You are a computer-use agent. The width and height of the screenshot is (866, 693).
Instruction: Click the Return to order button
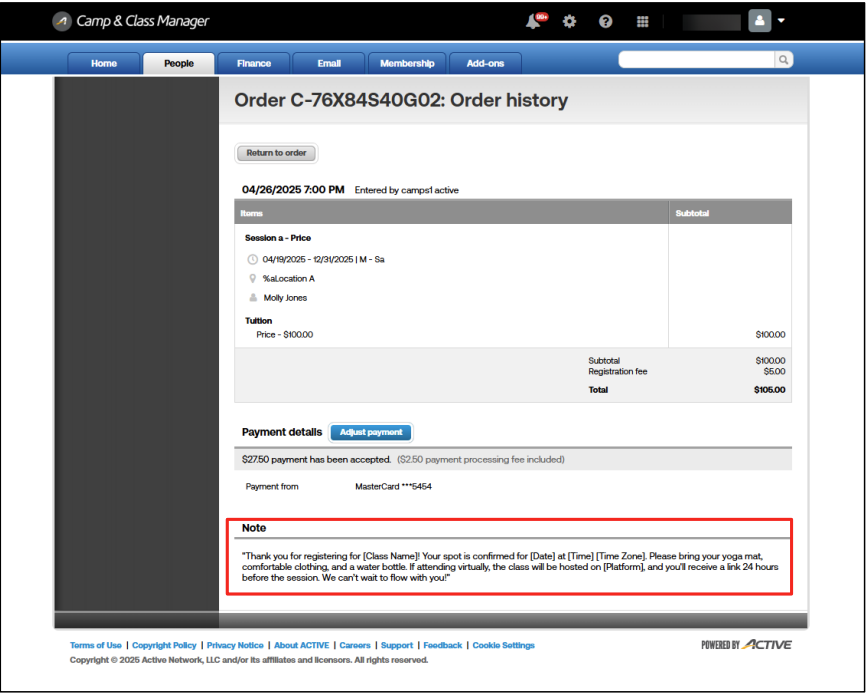[276, 153]
